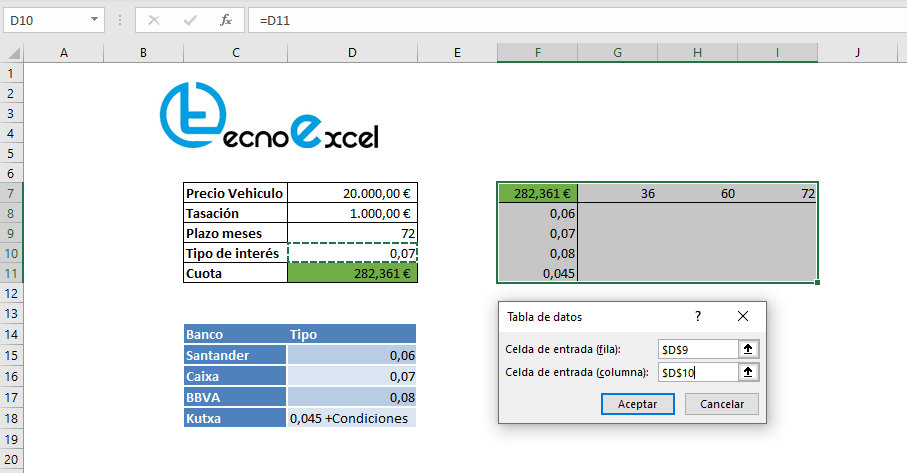Click data table header cell 36

pyautogui.click(x=617, y=193)
